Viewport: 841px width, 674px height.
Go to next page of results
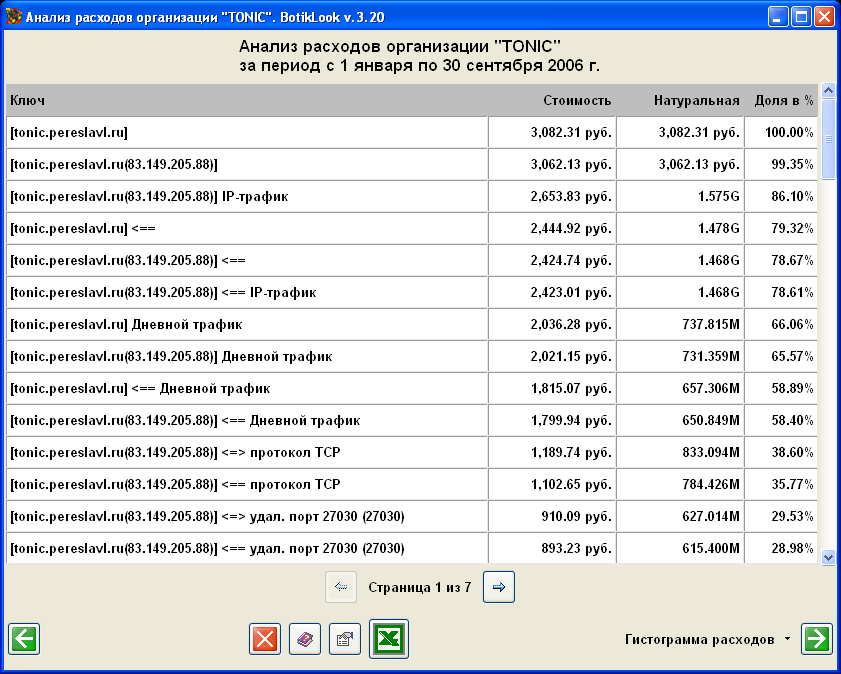point(499,588)
